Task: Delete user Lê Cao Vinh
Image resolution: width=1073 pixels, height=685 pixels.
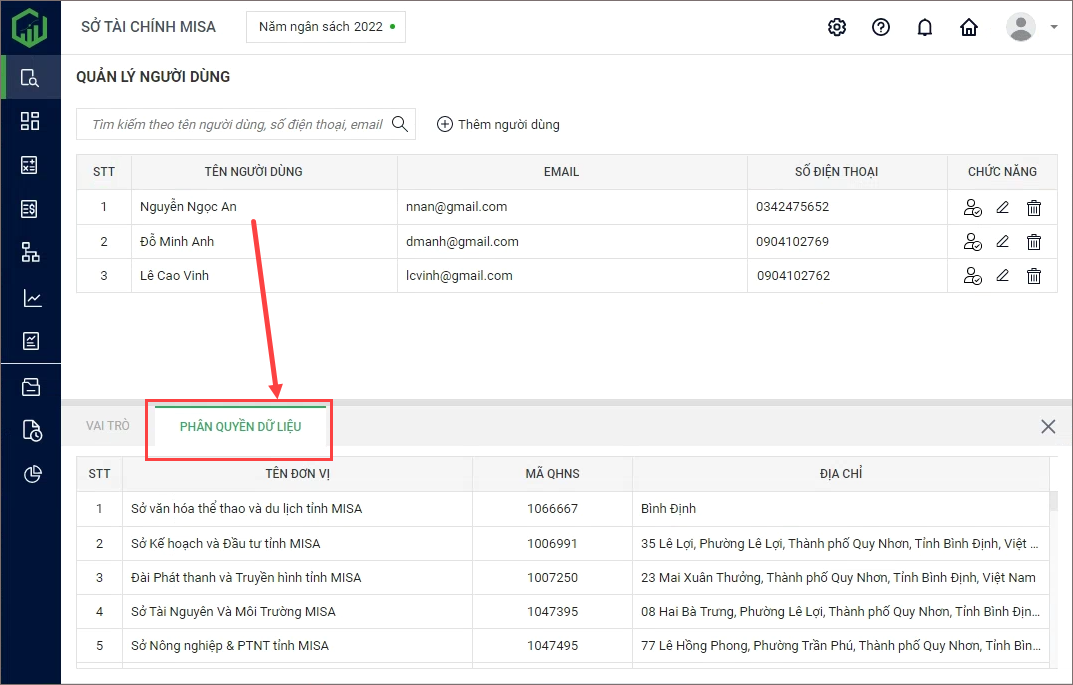Action: (1034, 276)
